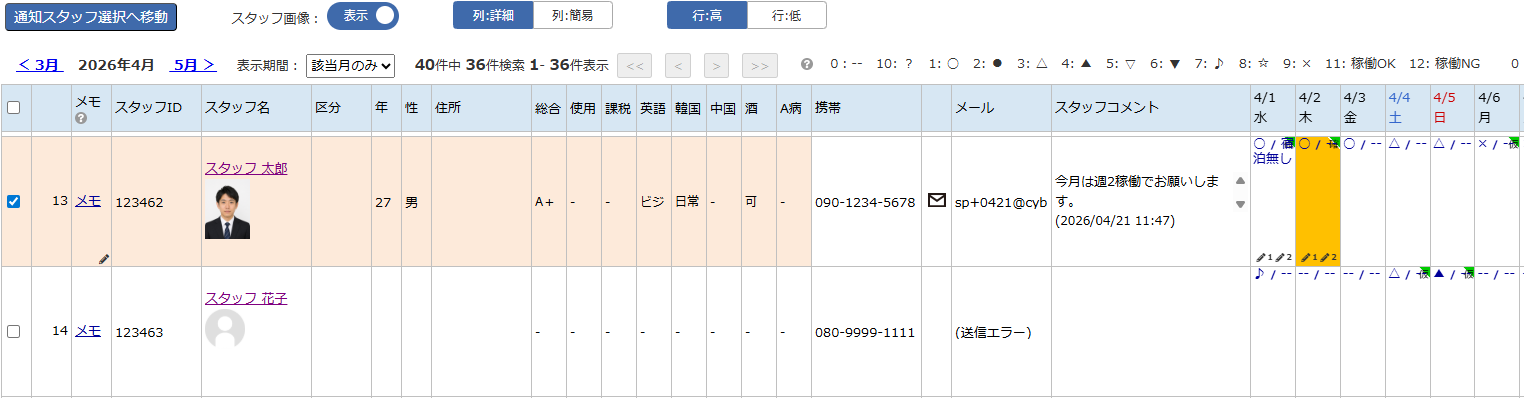The height and width of the screenshot is (398, 1524).
Task: Open メモ link for staff 123462
Action: (x=88, y=201)
